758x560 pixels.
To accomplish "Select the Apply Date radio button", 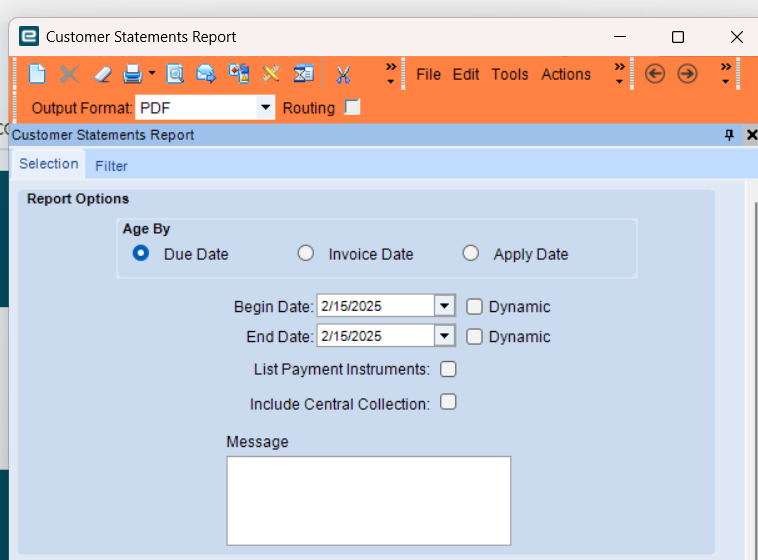I will click(x=470, y=253).
